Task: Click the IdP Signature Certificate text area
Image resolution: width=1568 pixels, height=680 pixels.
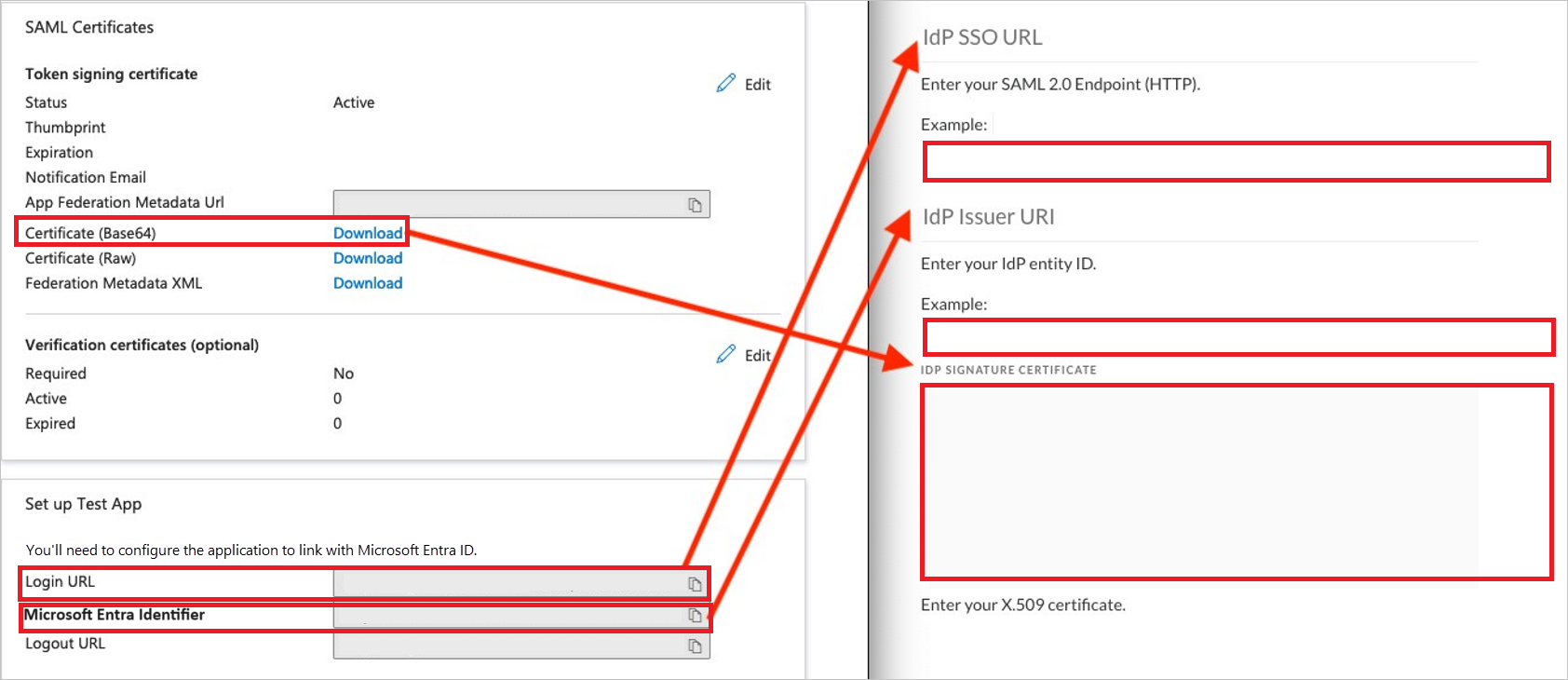Action: 1237,482
